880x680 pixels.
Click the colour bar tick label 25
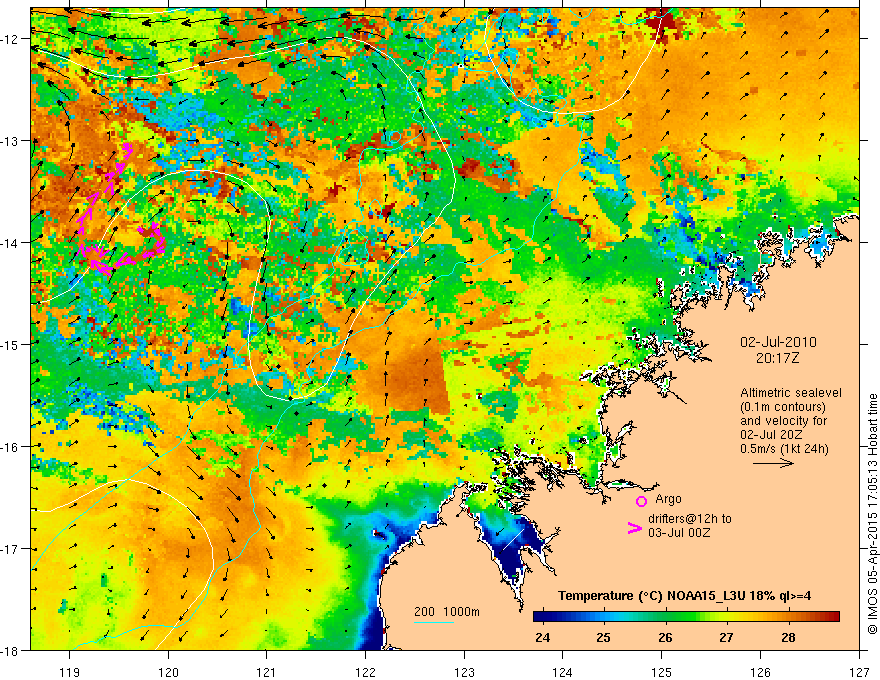click(603, 637)
